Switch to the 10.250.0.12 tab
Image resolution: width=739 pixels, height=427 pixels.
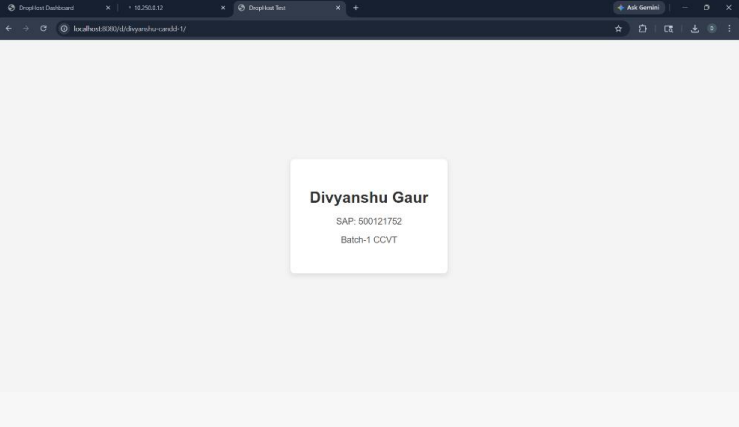pyautogui.click(x=175, y=8)
